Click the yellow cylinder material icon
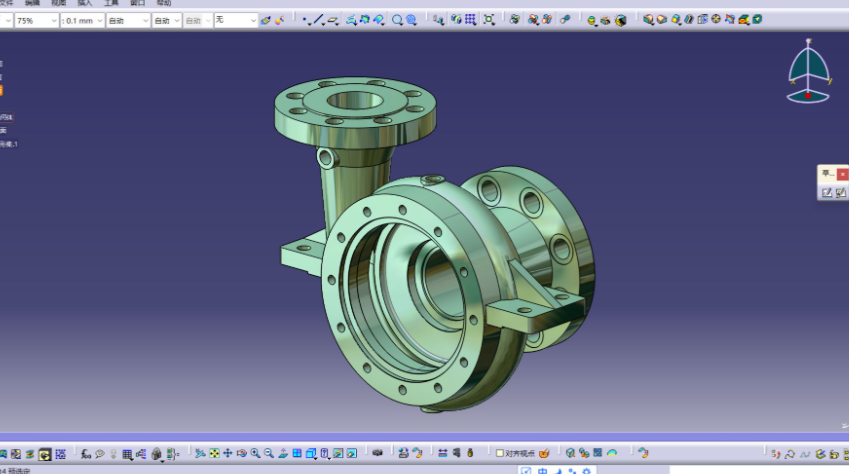 click(591, 20)
